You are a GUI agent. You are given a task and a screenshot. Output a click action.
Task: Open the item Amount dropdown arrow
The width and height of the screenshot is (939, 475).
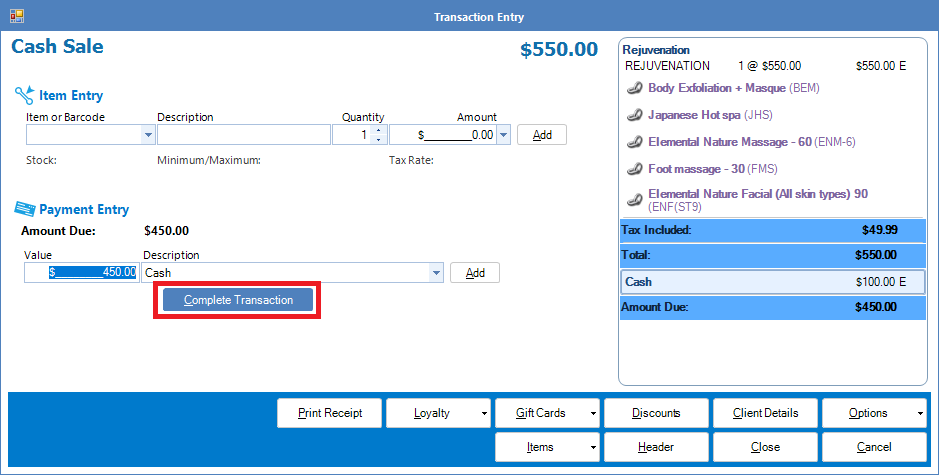[x=503, y=135]
